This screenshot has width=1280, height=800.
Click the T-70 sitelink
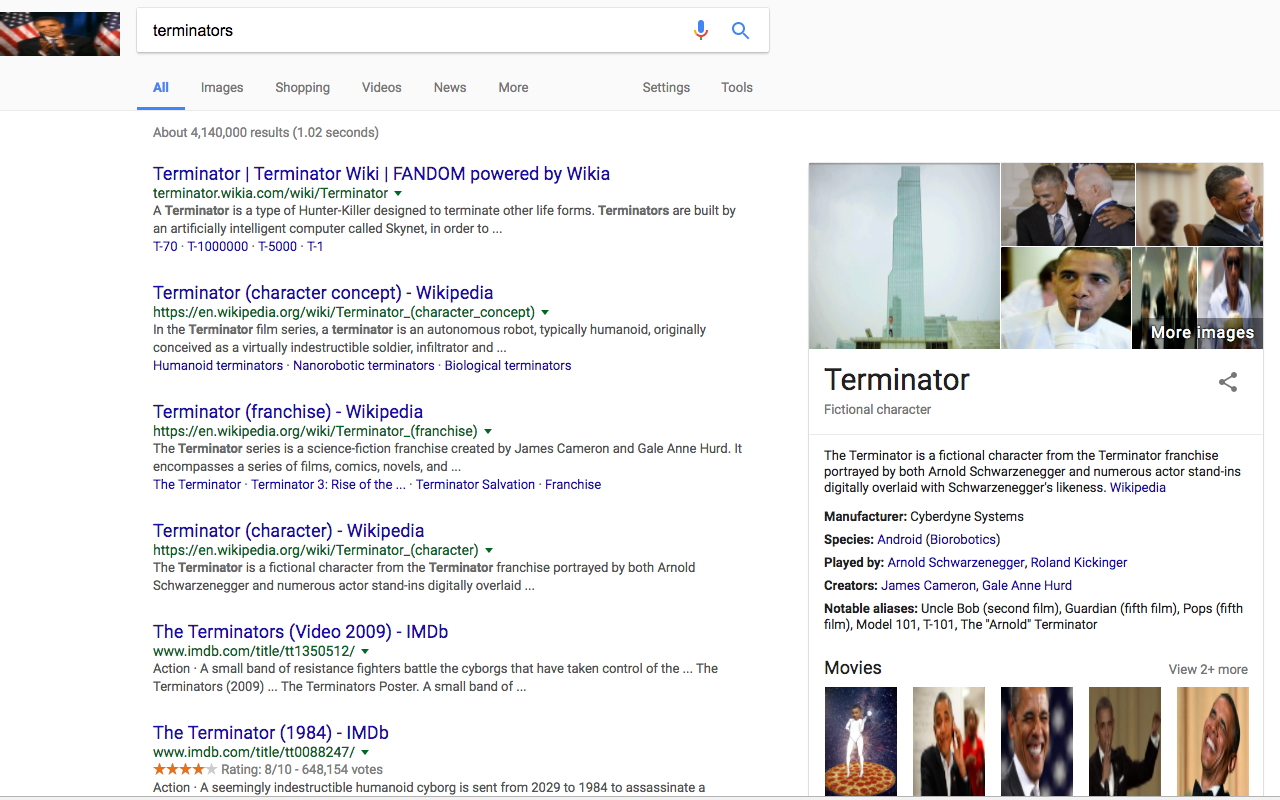pyautogui.click(x=165, y=247)
